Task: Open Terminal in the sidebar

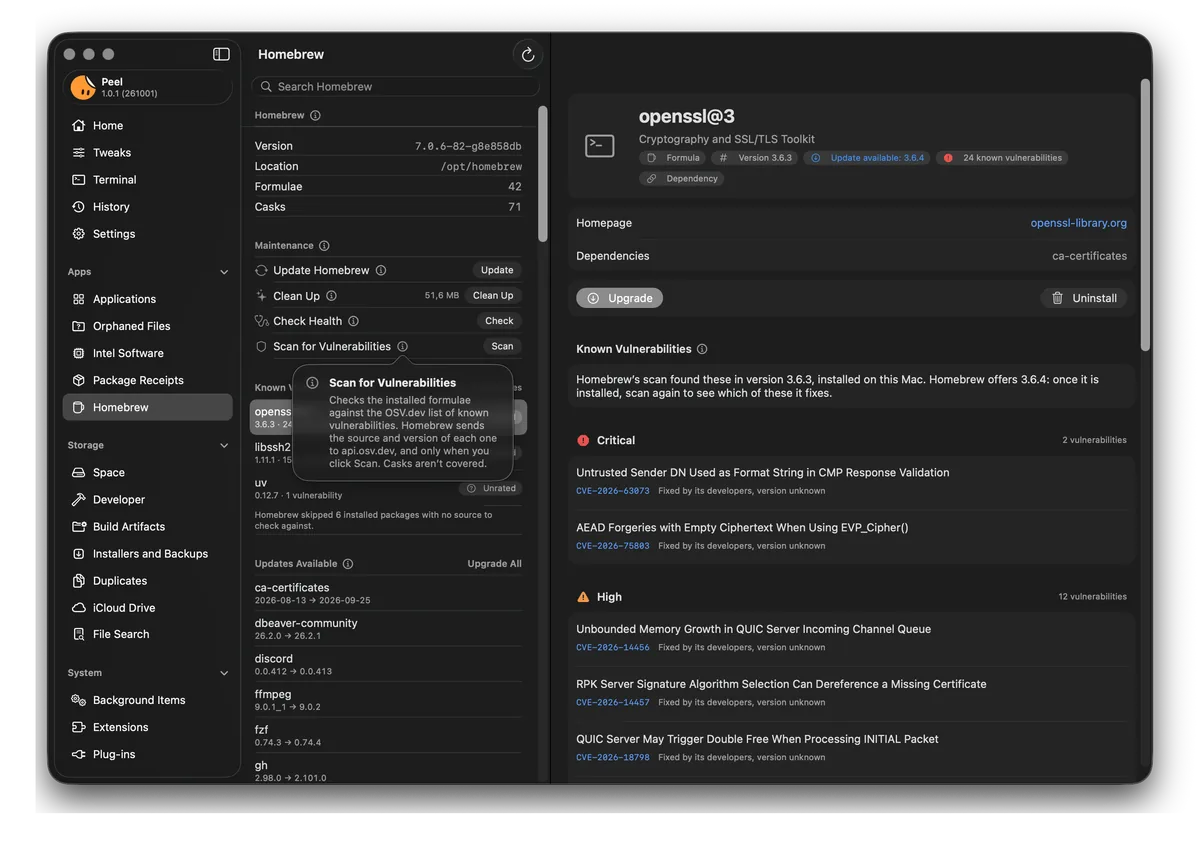Action: 148,180
